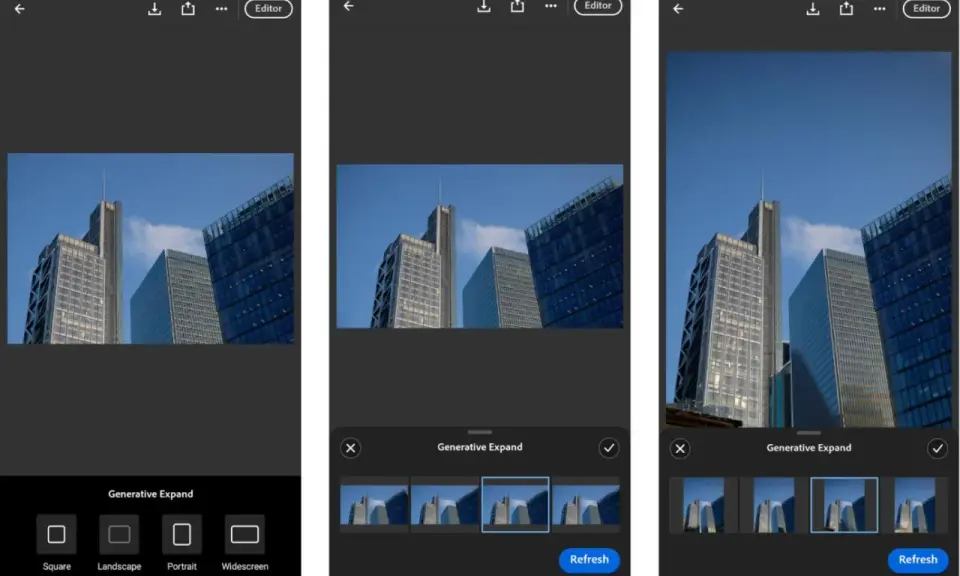Open the three-dot menu in the left screen

[221, 9]
